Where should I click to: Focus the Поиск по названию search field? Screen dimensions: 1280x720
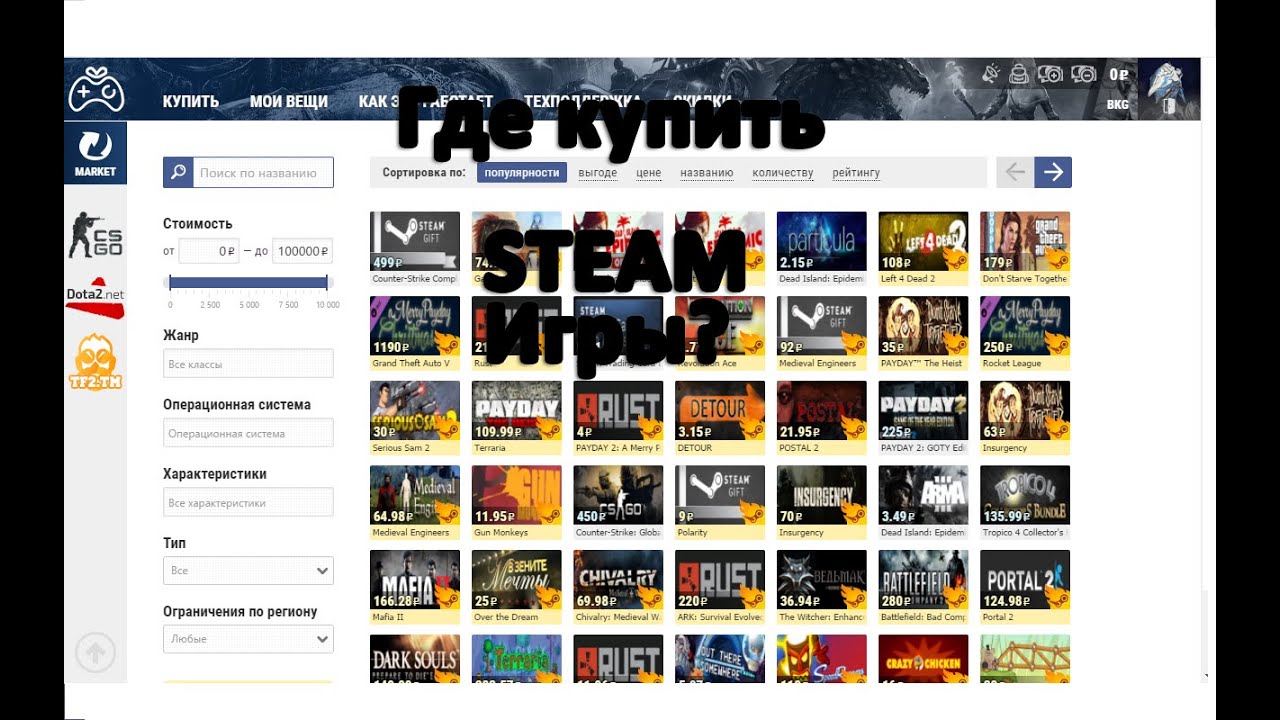tap(263, 172)
